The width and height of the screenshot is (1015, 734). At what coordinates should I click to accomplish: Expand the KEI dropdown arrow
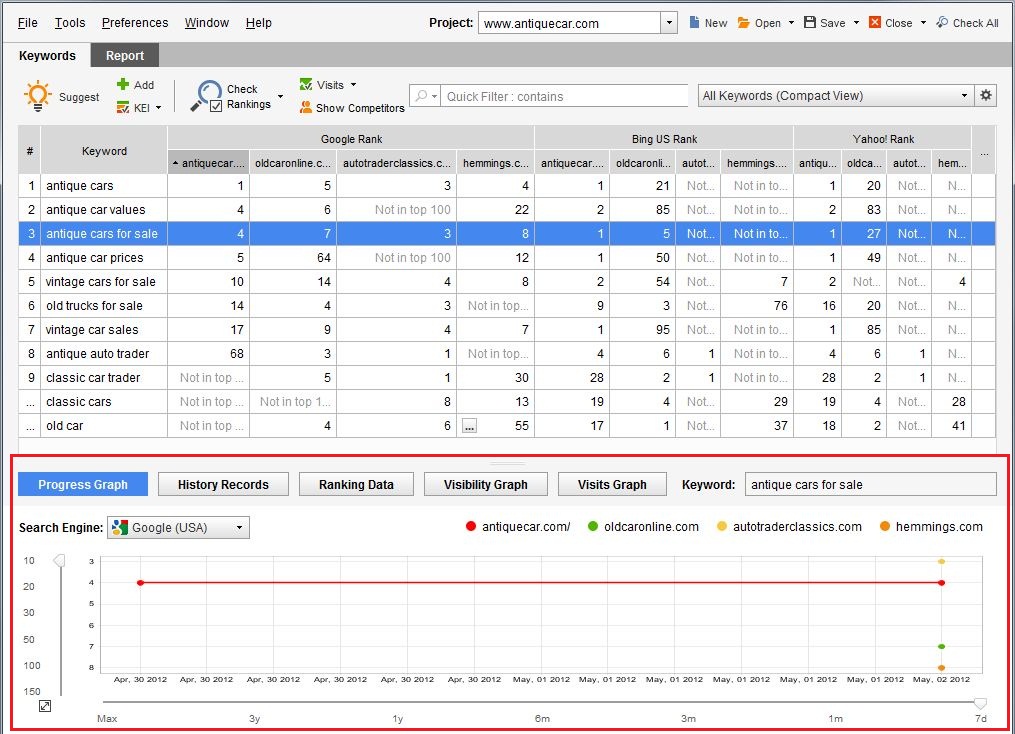159,108
